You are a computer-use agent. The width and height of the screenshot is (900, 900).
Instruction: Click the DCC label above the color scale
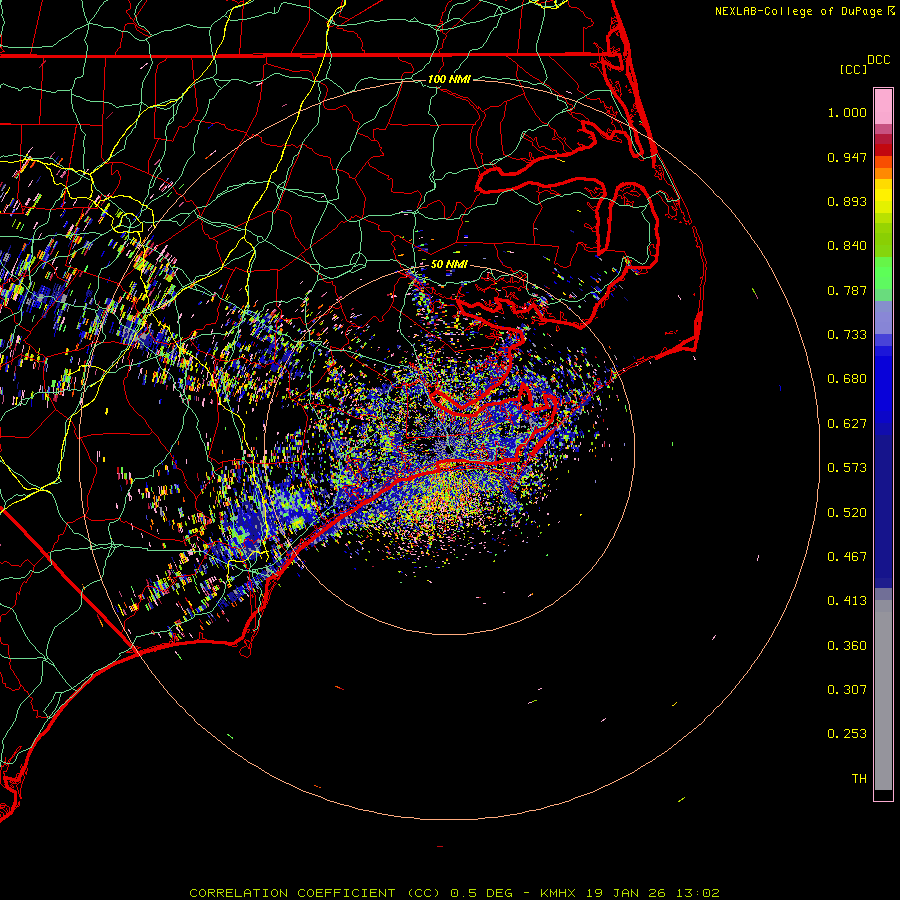[x=878, y=60]
